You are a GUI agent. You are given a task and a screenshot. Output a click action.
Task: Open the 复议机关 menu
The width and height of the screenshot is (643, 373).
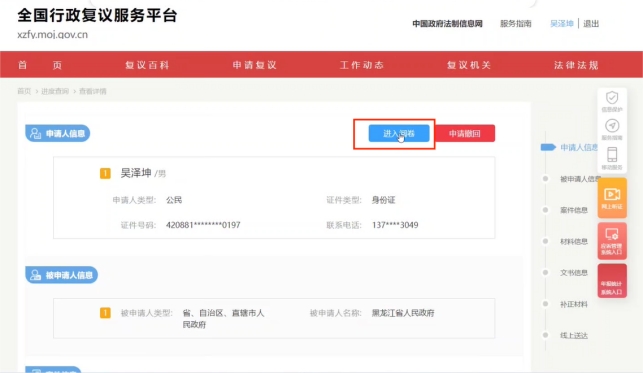click(x=469, y=65)
